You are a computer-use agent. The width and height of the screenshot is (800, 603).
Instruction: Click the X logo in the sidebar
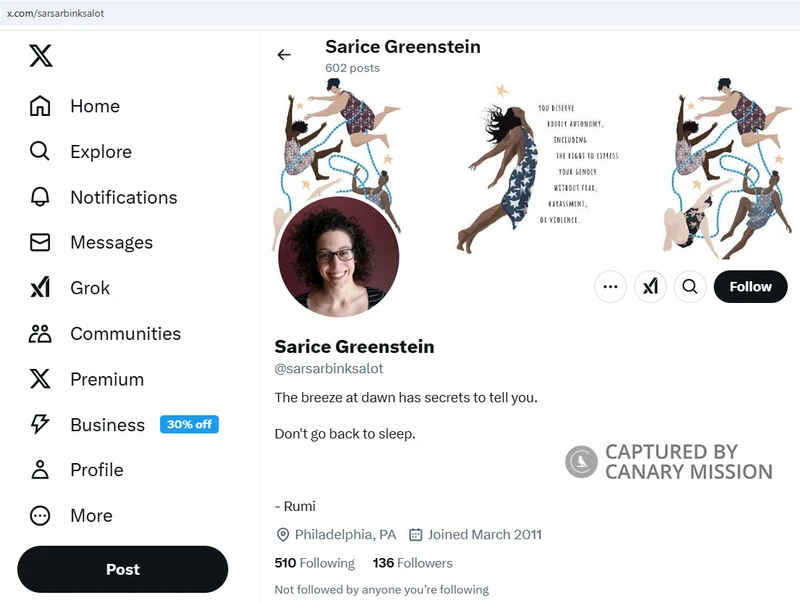tap(41, 56)
